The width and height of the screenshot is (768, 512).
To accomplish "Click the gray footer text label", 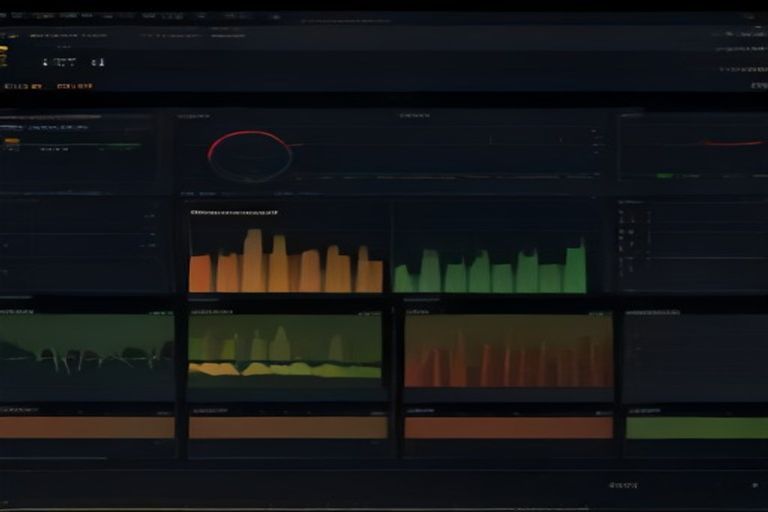I will coord(624,485).
